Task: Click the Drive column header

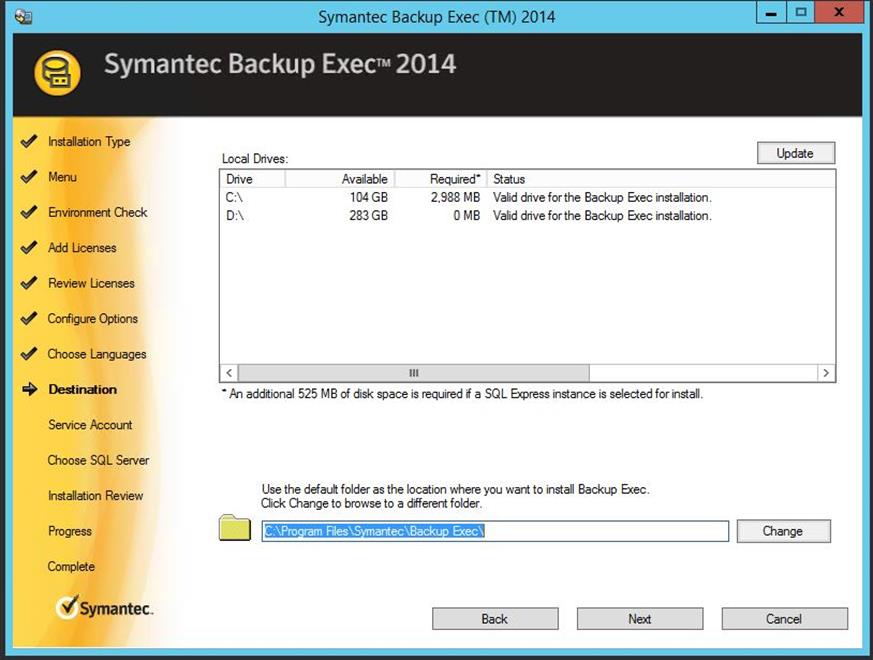Action: [x=253, y=179]
